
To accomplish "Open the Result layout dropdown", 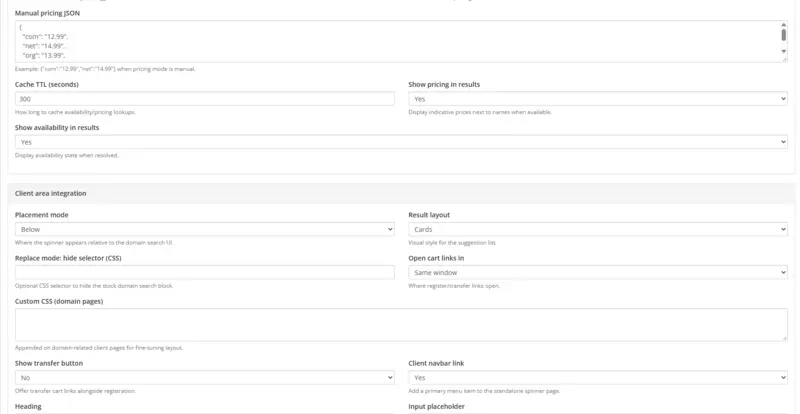I will (x=597, y=229).
